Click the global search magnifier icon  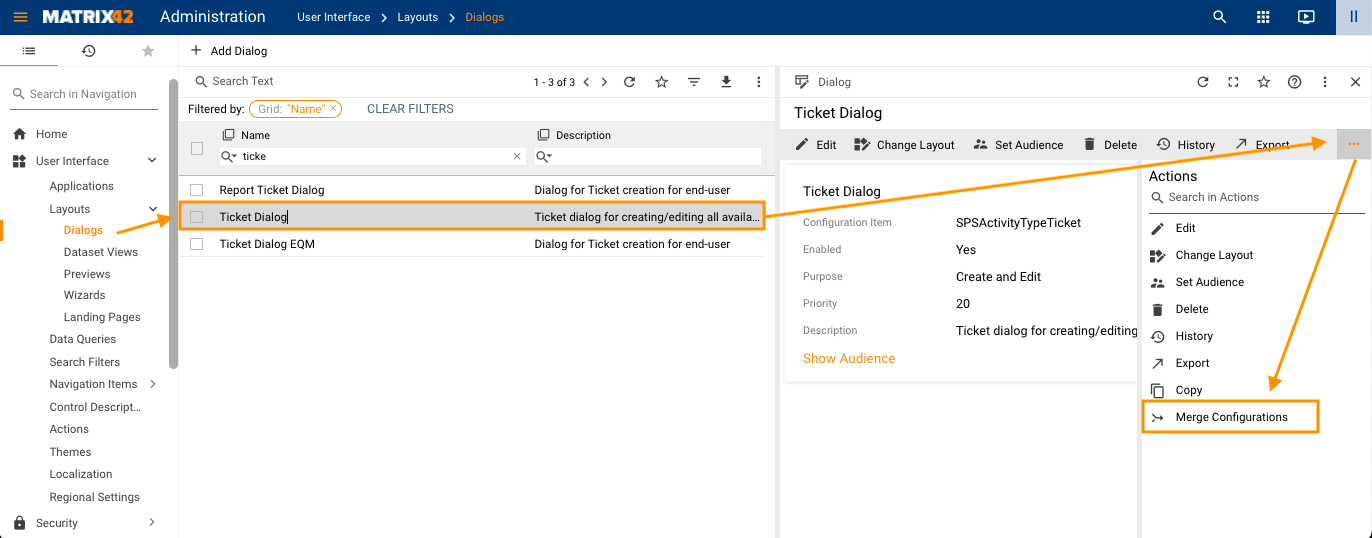point(1219,17)
